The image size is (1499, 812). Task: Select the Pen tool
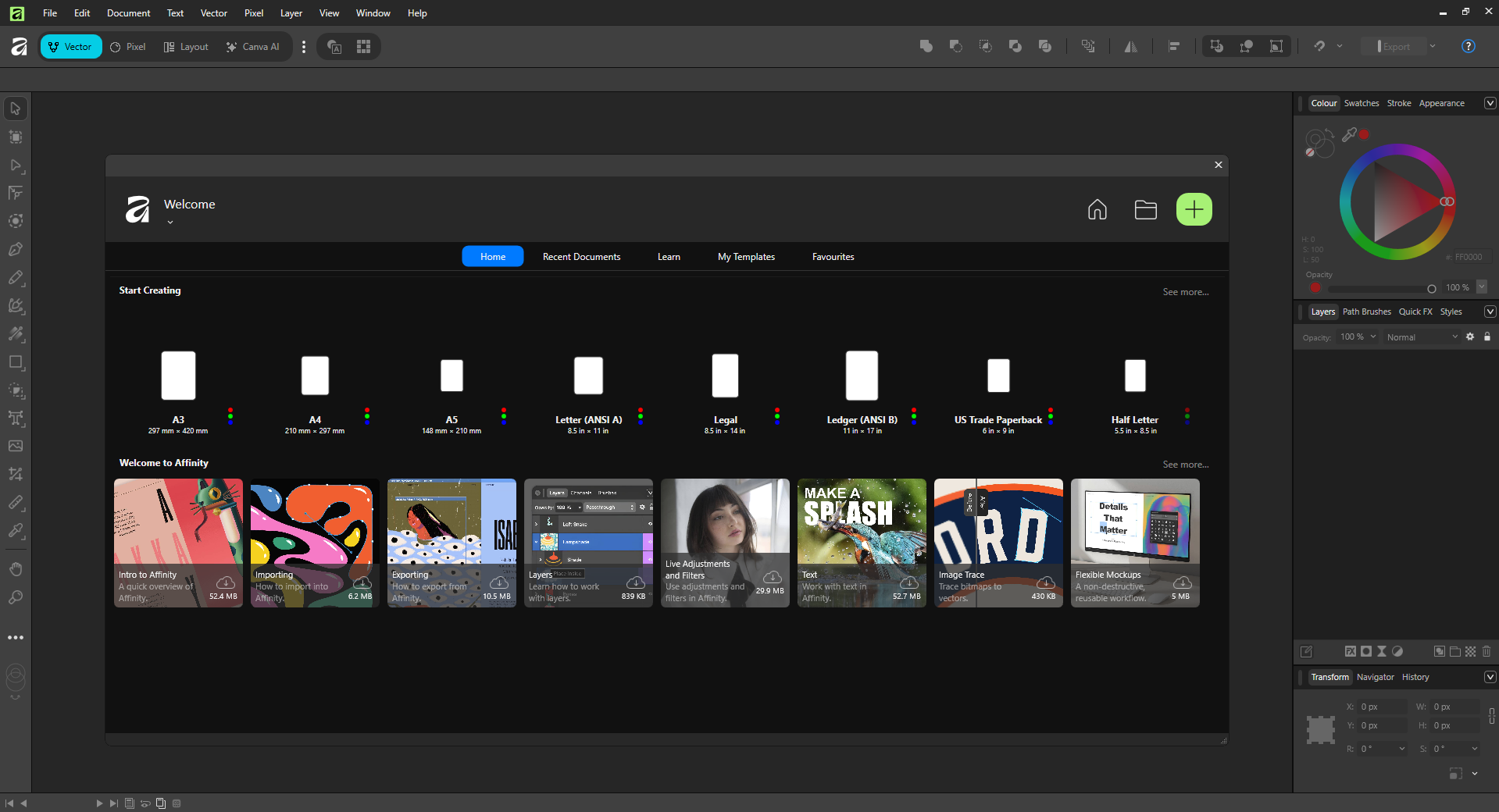click(16, 250)
